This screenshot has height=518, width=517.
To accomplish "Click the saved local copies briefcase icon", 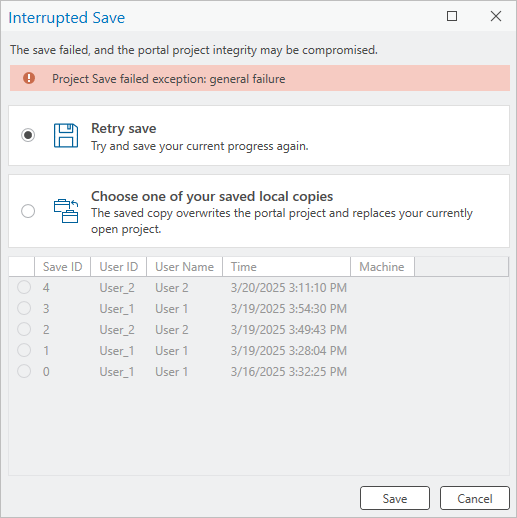I will click(66, 211).
